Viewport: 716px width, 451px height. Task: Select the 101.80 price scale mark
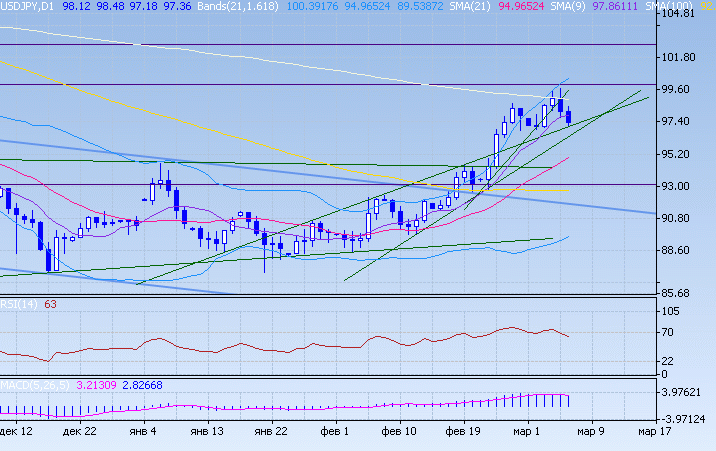coord(677,57)
